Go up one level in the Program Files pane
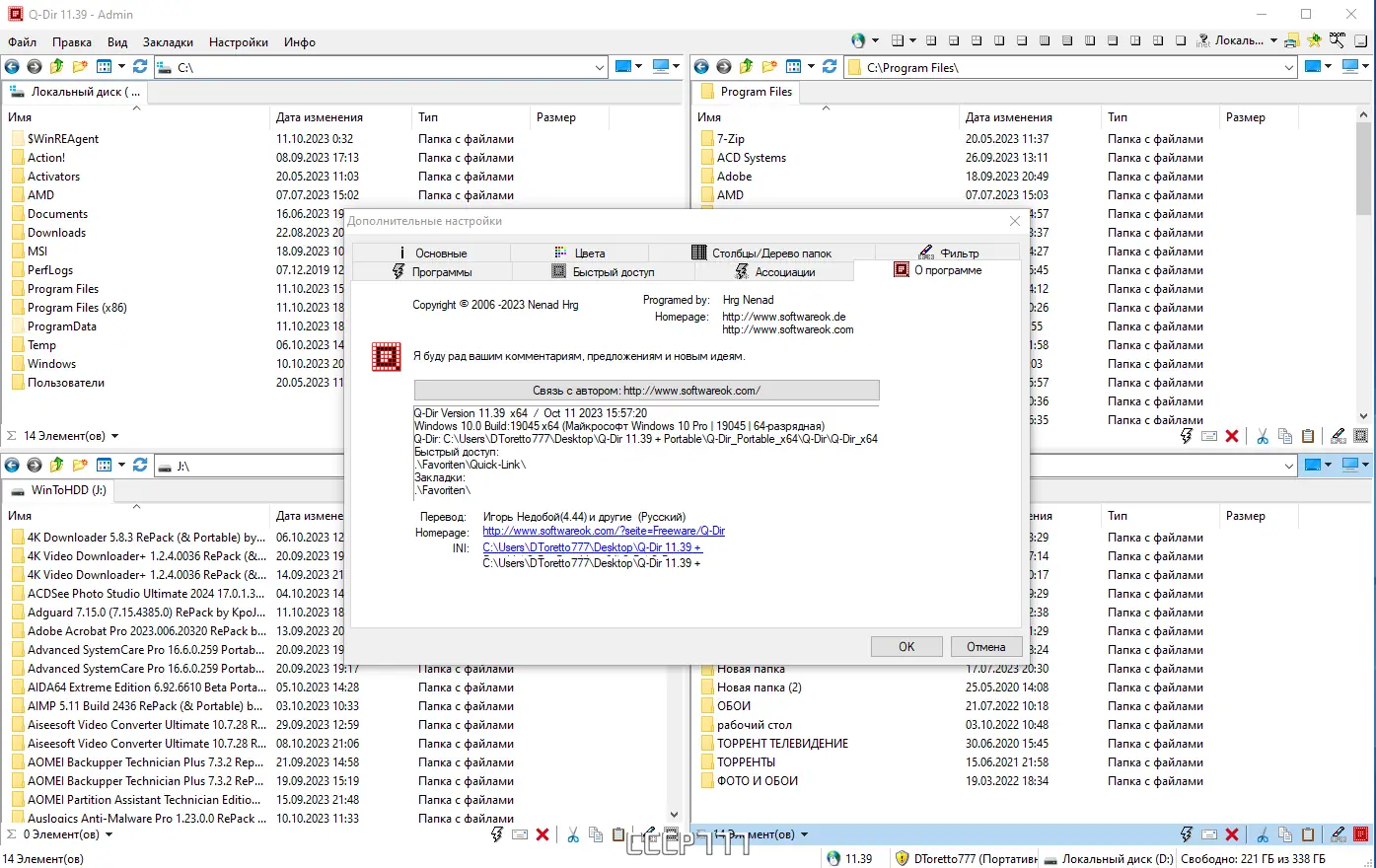 pyautogui.click(x=746, y=67)
